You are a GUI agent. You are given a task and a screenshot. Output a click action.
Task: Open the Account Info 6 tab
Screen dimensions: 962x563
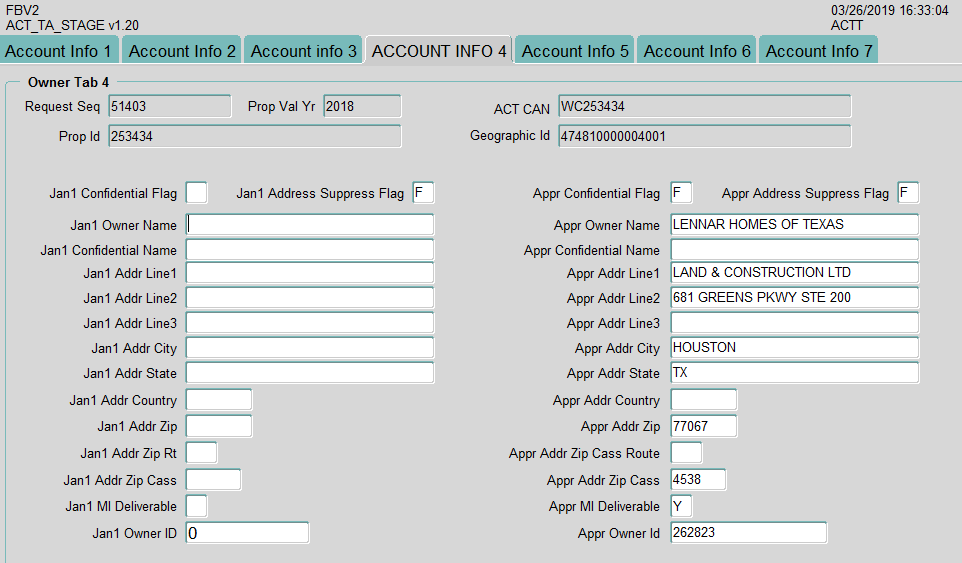click(x=697, y=51)
